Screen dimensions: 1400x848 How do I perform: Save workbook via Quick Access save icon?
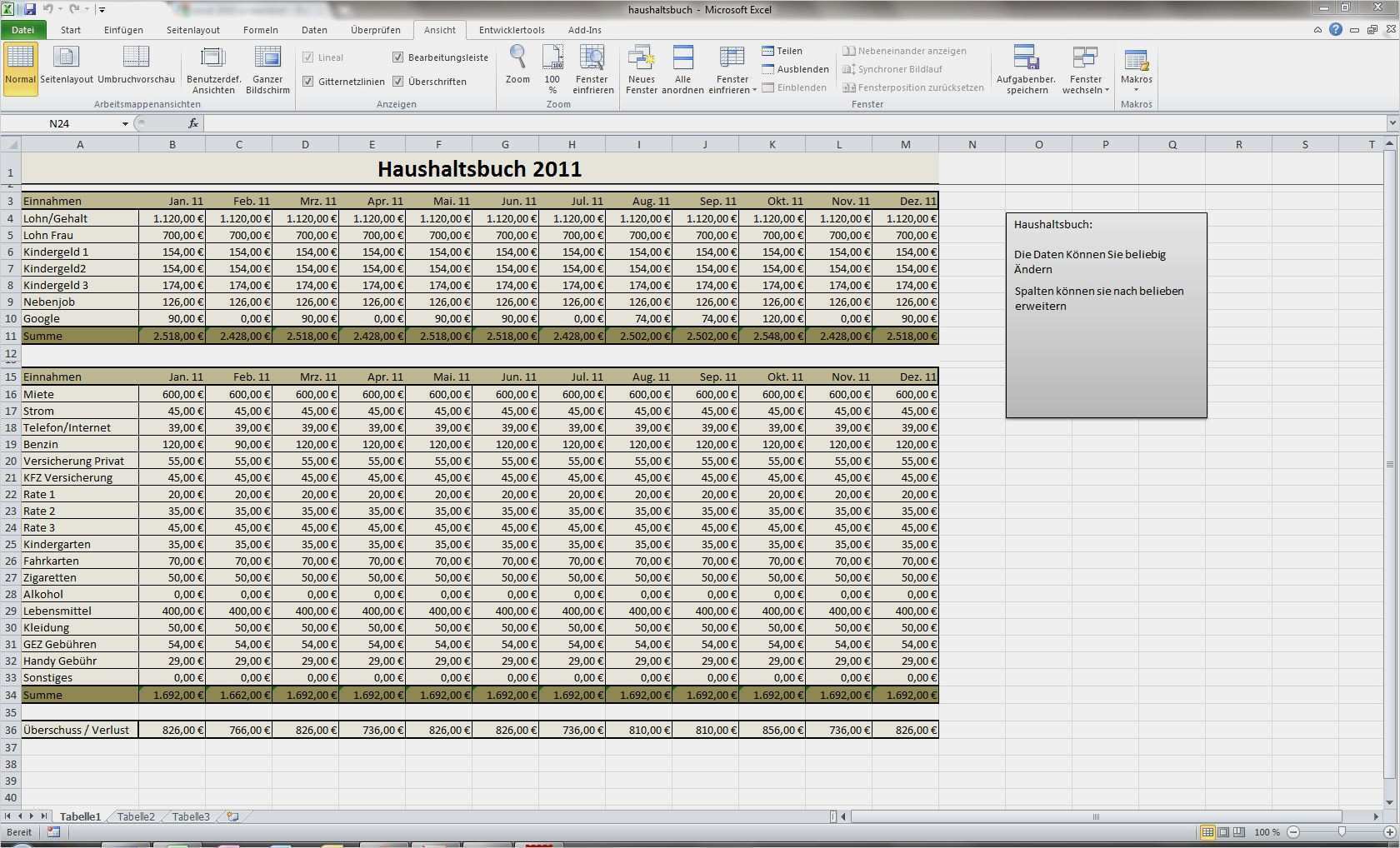(x=30, y=8)
